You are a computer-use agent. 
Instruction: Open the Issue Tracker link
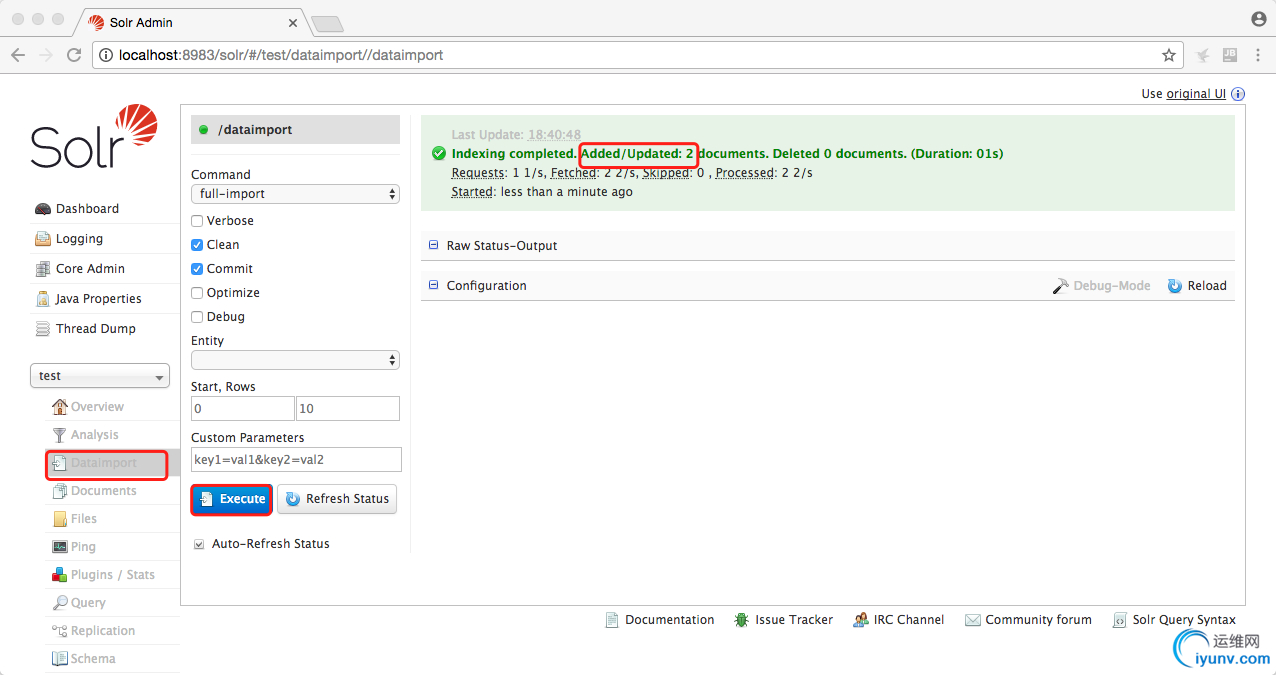click(x=784, y=620)
